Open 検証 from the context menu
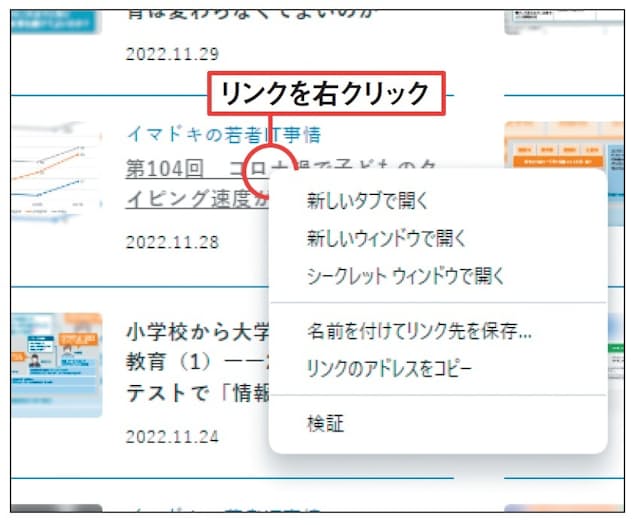 point(438,424)
